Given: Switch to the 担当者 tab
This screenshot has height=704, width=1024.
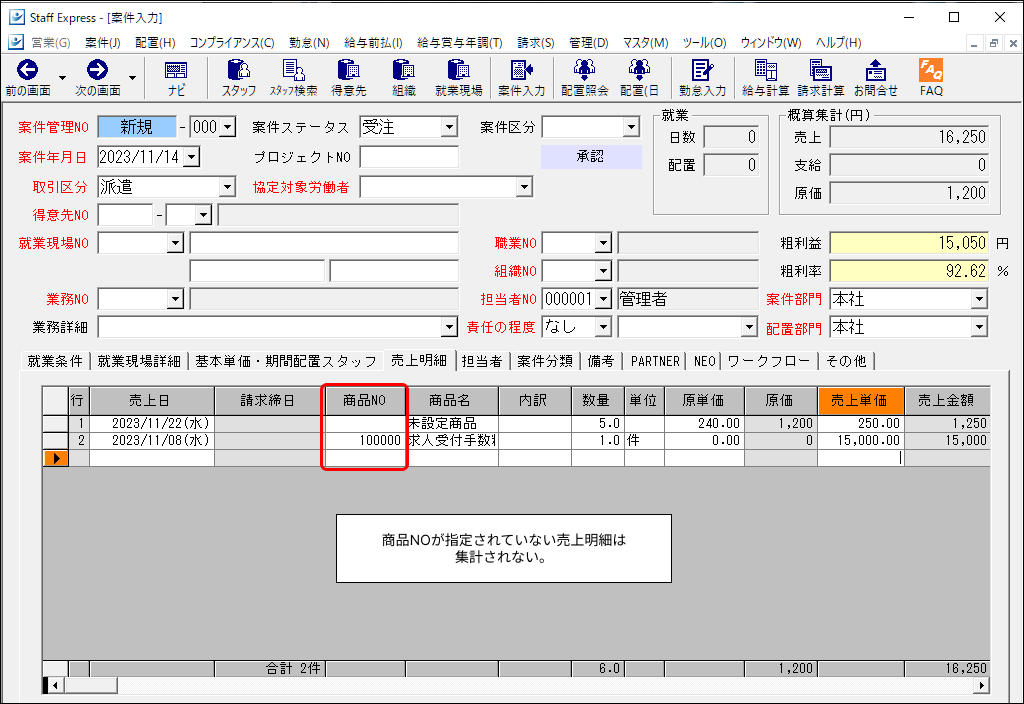Looking at the screenshot, I should point(482,361).
